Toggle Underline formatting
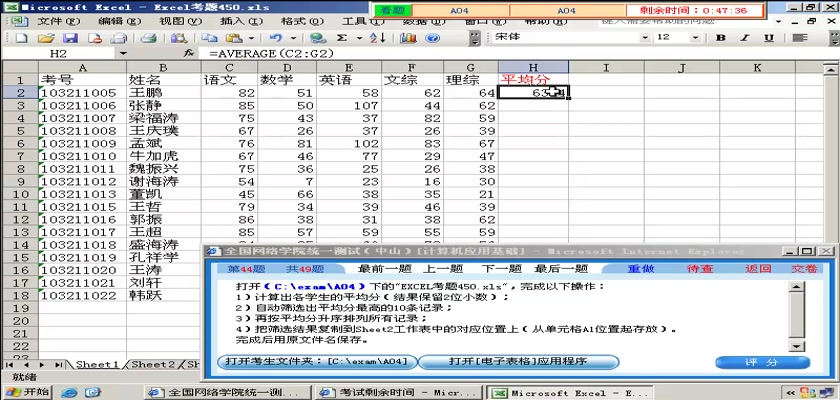This screenshot has height=400, width=840. coord(769,37)
